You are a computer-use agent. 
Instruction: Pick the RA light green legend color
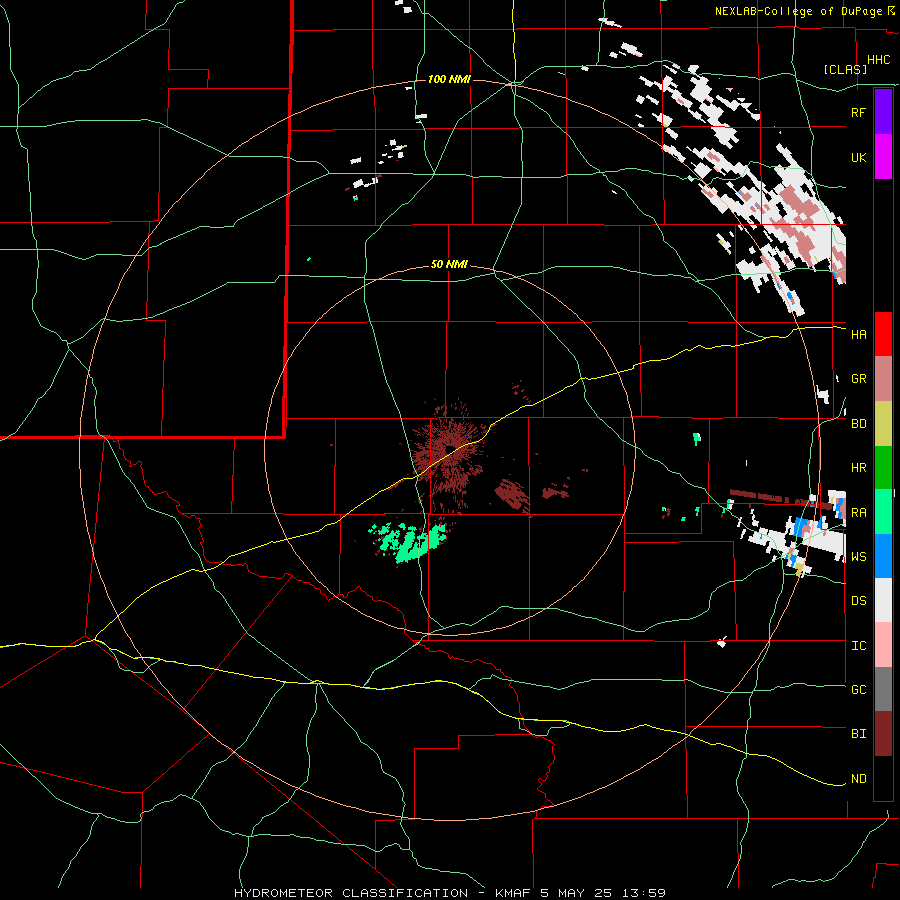(883, 512)
